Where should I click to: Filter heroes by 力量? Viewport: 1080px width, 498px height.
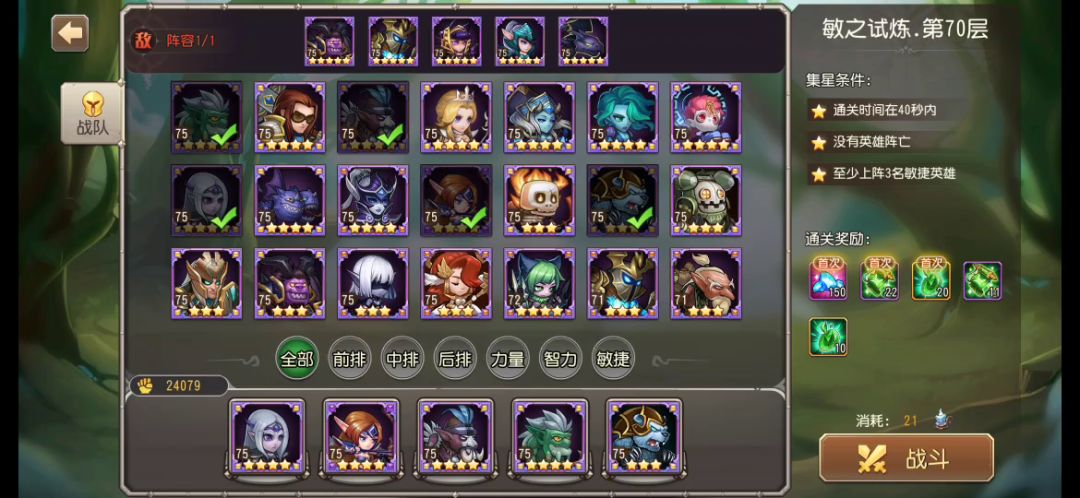tap(508, 359)
